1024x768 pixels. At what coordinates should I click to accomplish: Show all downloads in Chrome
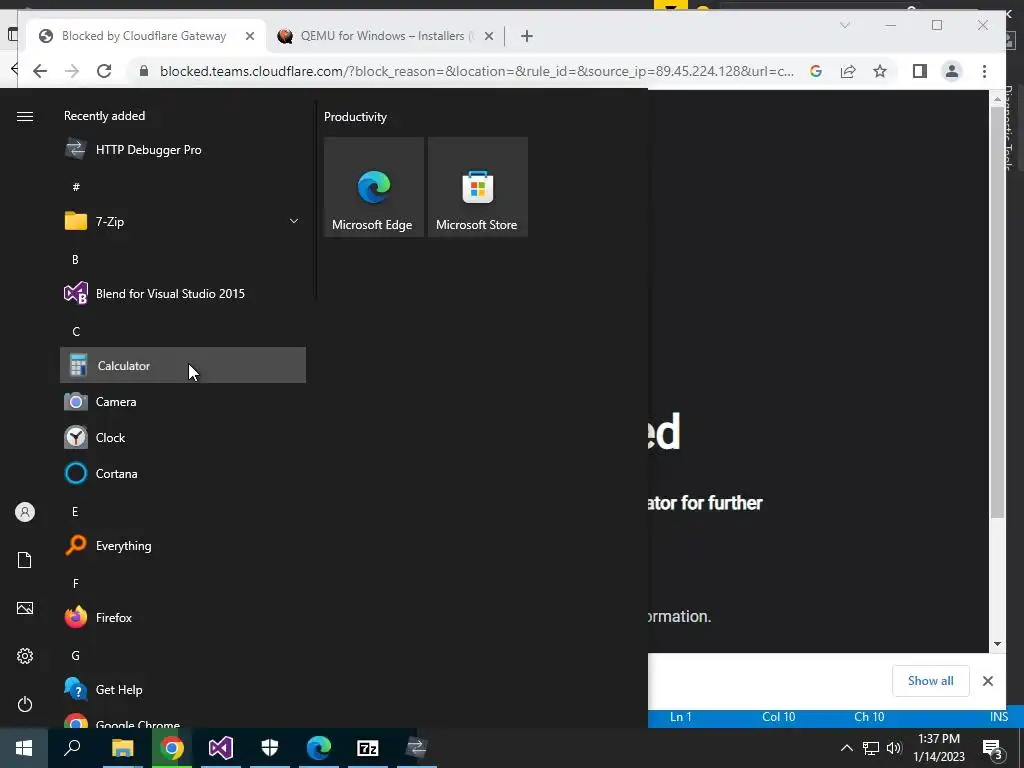tap(931, 680)
